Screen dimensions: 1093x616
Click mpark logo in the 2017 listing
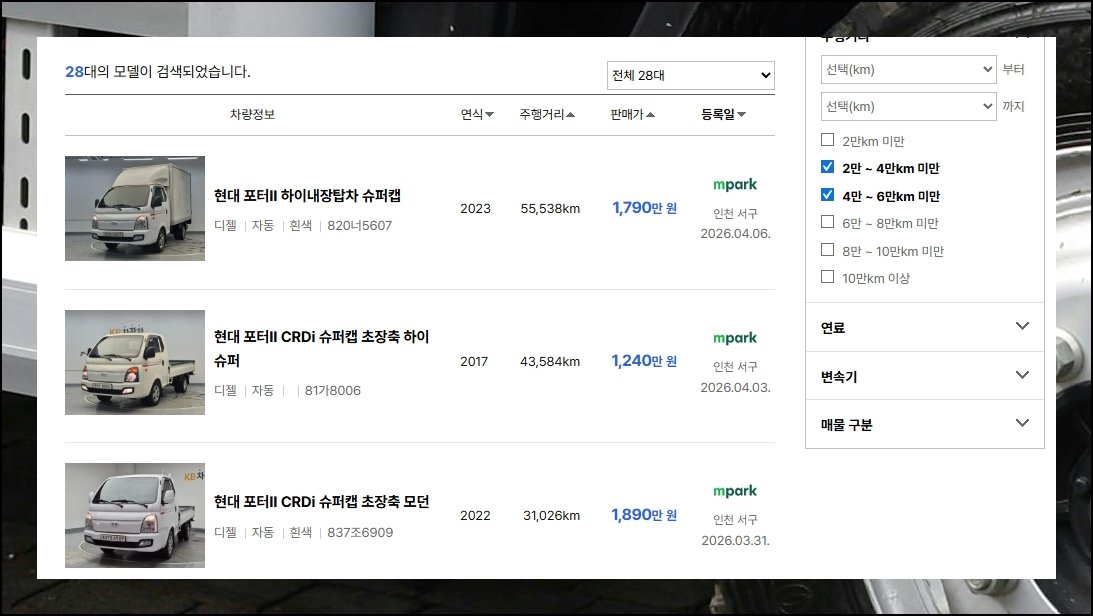point(735,338)
